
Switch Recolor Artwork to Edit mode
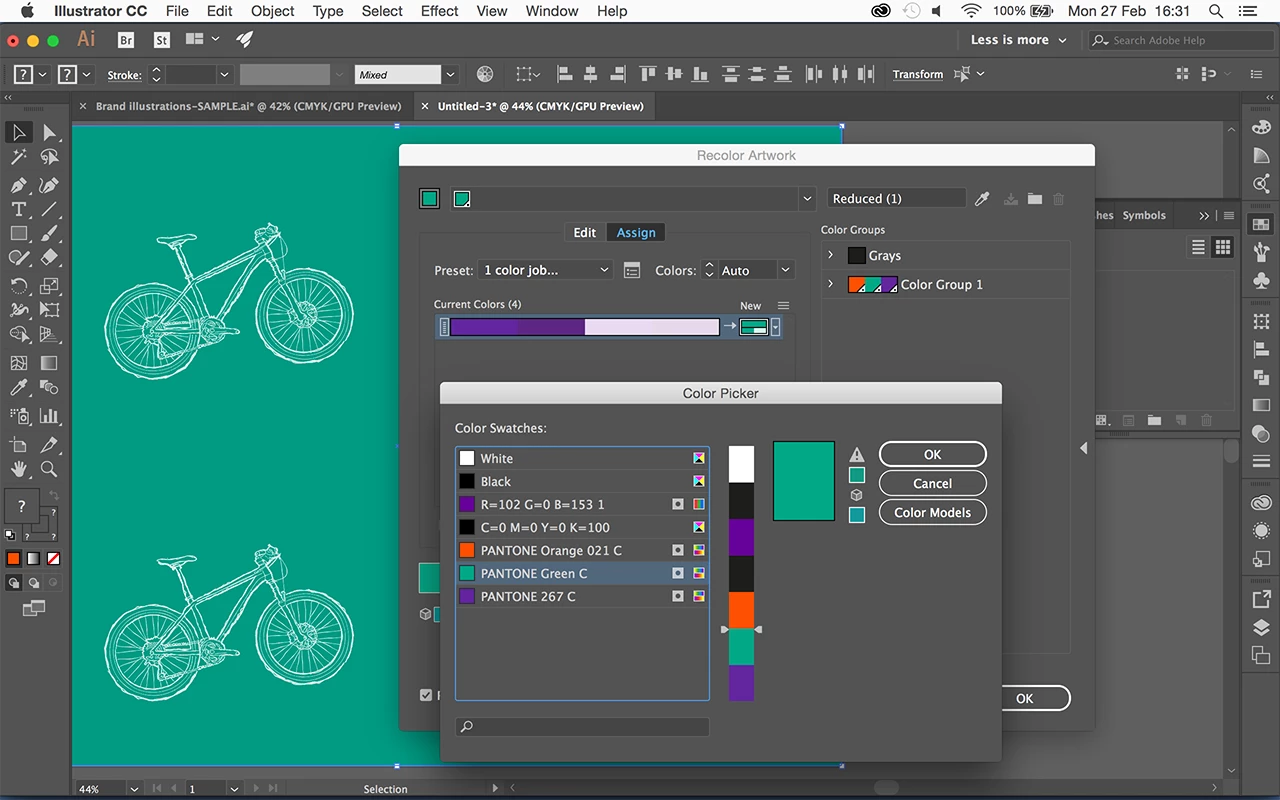585,232
